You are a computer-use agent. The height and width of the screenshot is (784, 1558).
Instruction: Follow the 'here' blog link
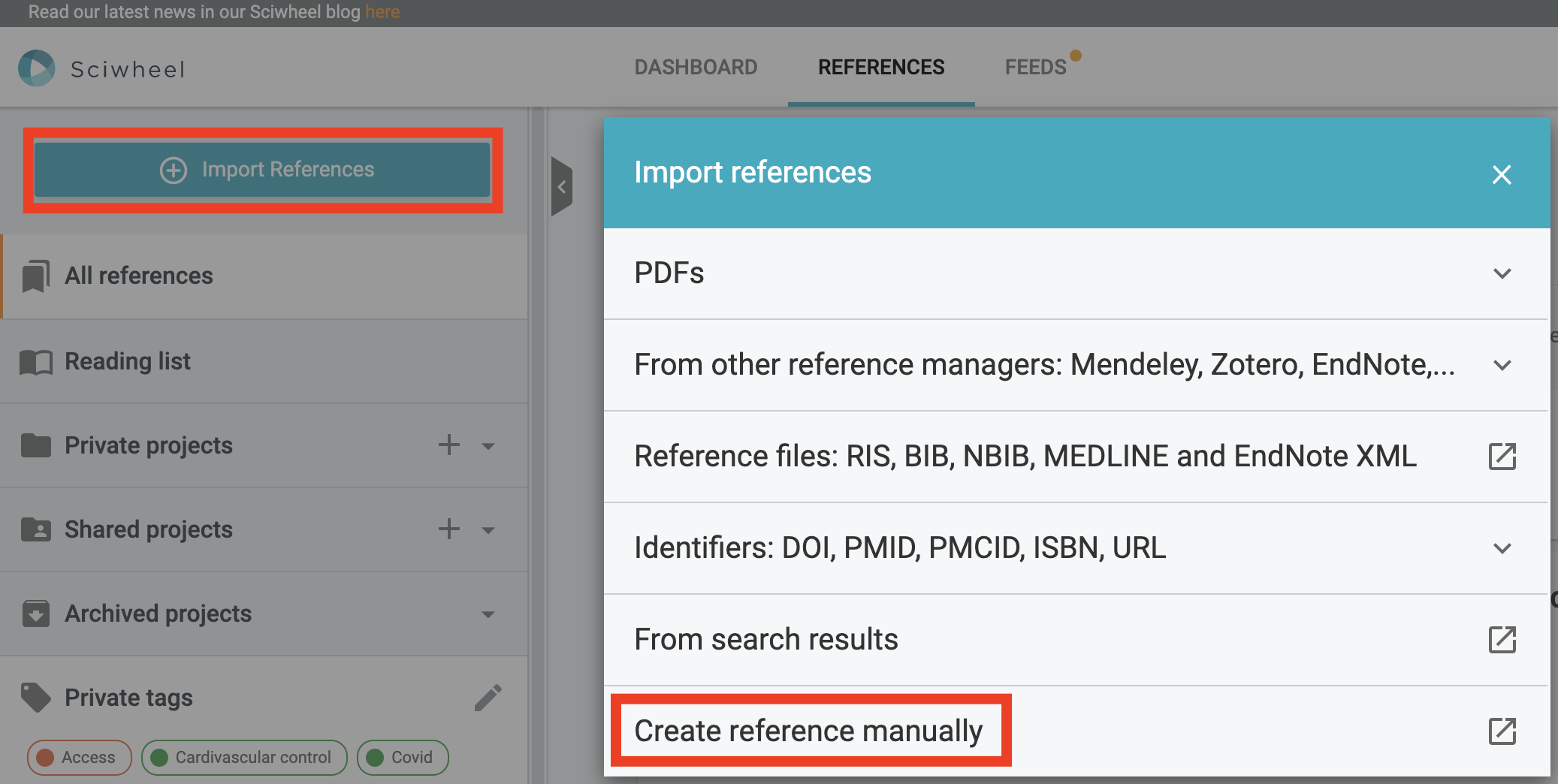point(382,12)
